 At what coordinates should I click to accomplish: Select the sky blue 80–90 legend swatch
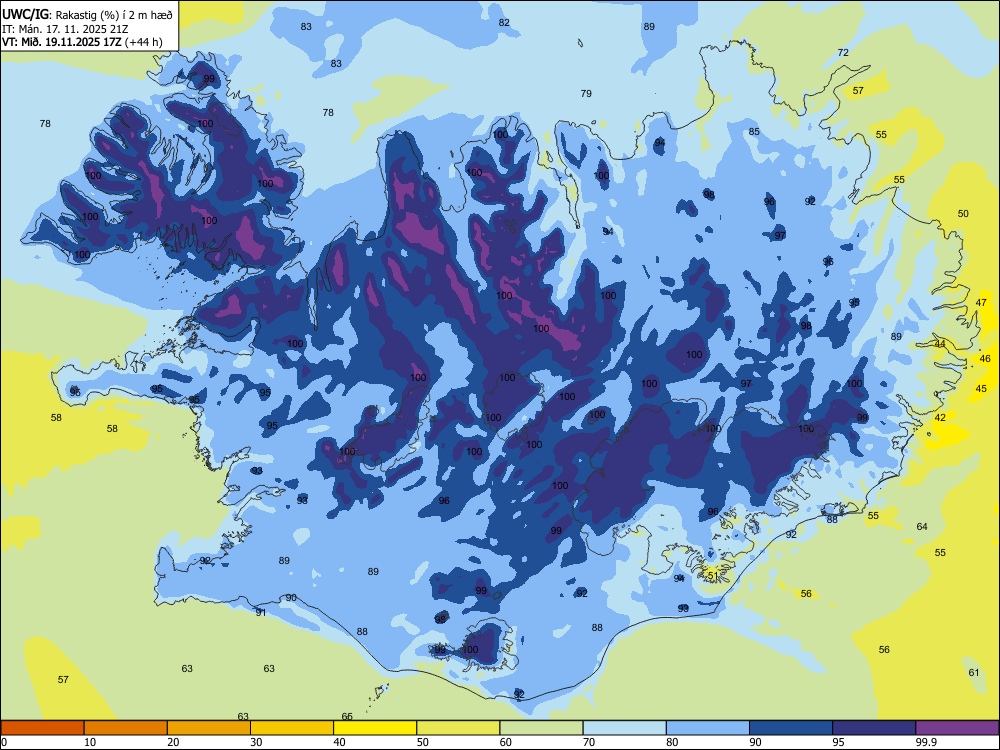[708, 728]
